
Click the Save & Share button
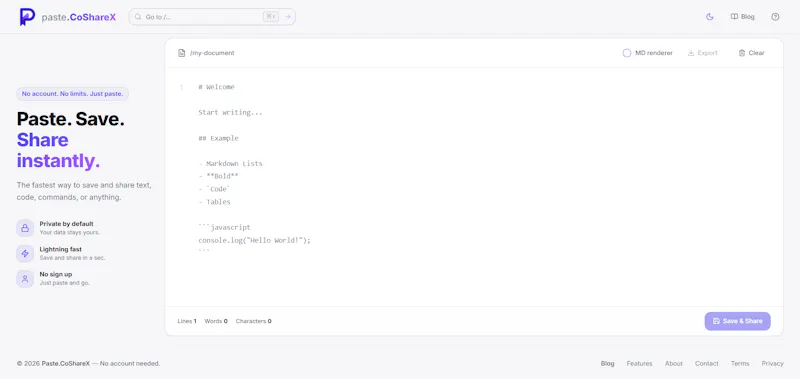737,321
